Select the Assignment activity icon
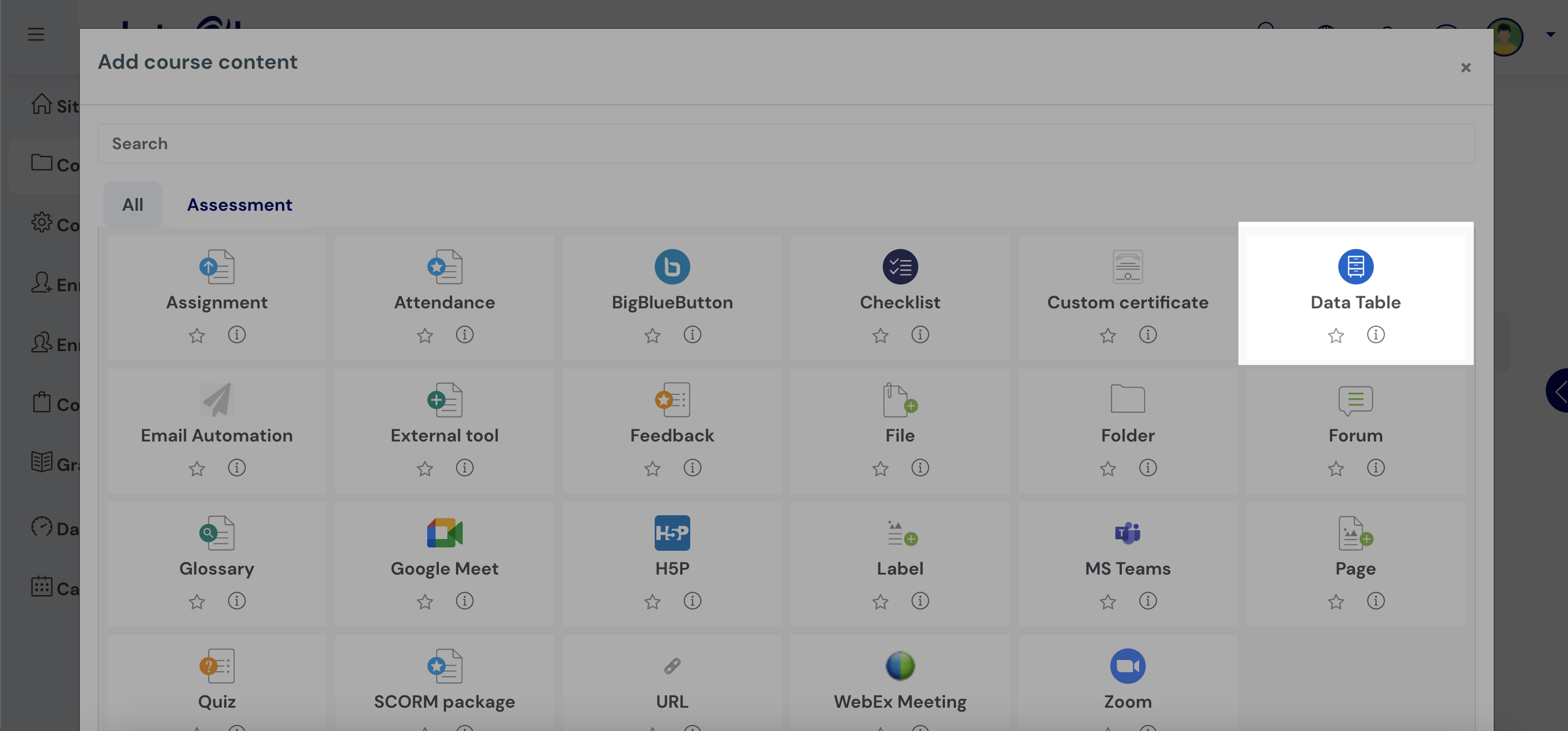 (217, 267)
